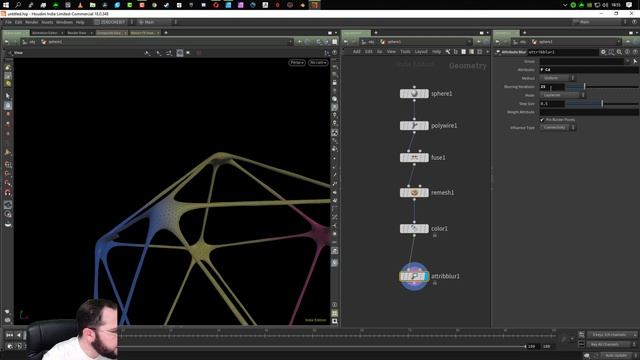Open the Layout menu in network editor

click(421, 52)
